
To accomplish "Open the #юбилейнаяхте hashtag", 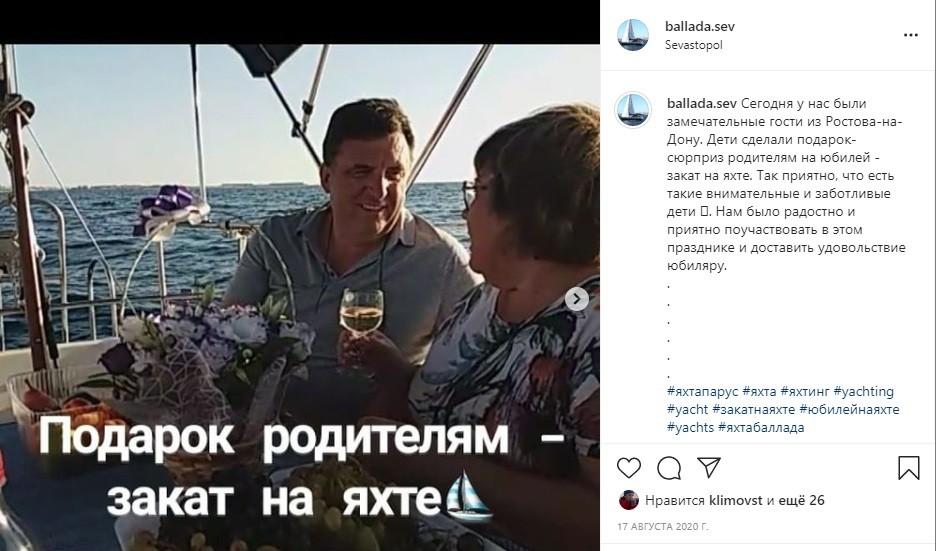I will pyautogui.click(x=849, y=410).
